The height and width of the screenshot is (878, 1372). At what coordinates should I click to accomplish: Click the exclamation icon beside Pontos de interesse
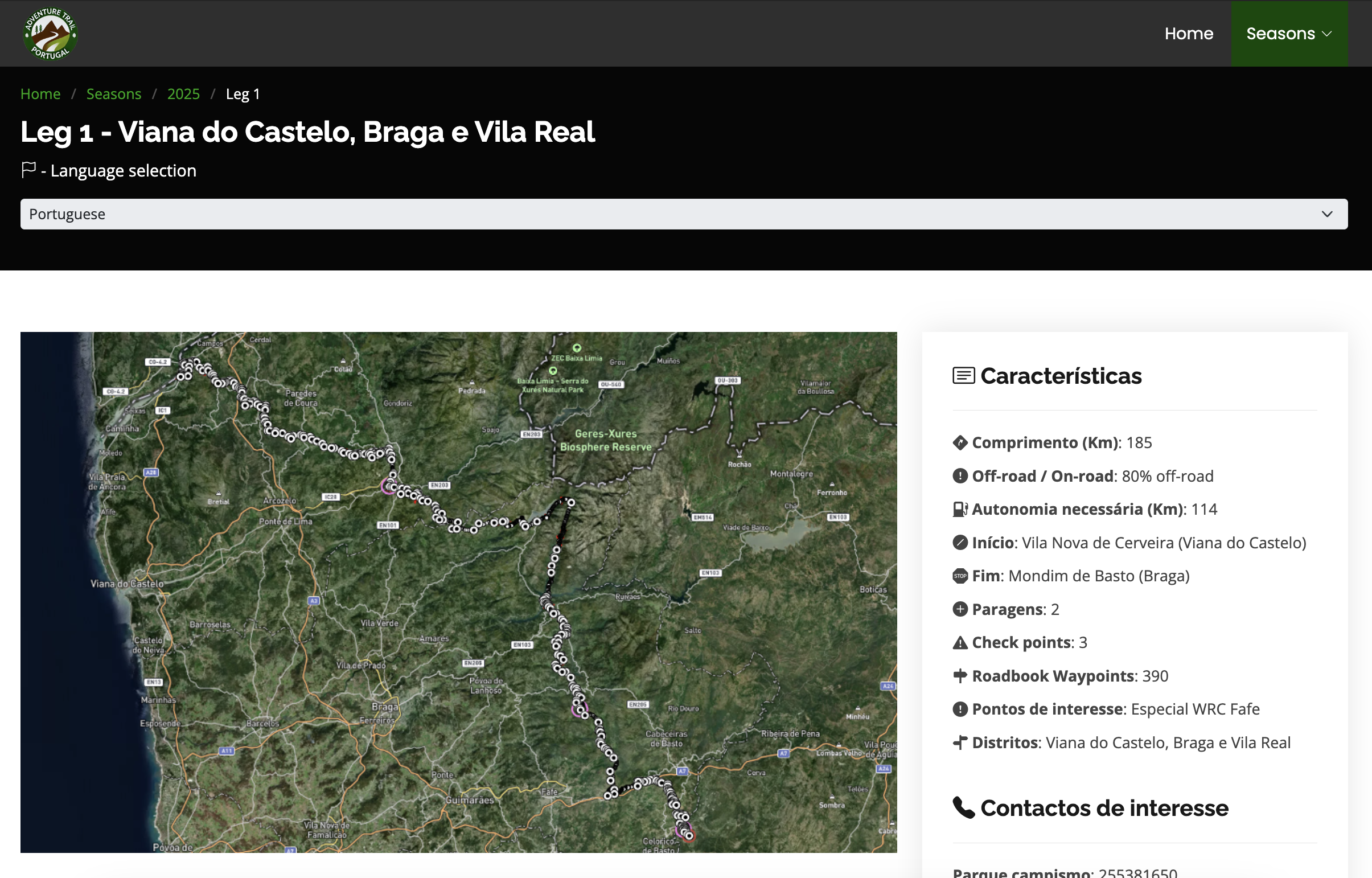click(960, 709)
